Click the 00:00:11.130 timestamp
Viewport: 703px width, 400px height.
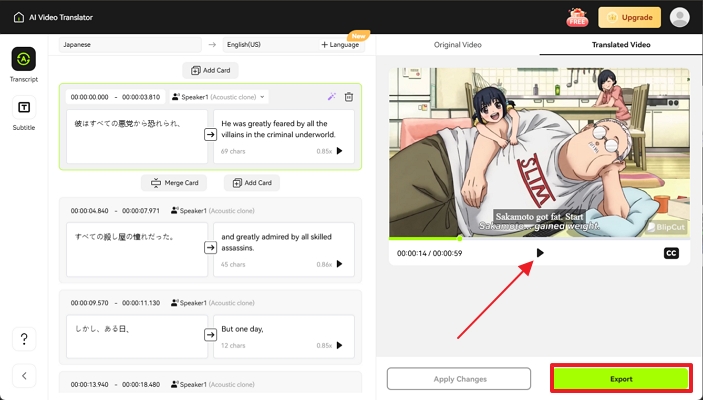[x=141, y=303]
